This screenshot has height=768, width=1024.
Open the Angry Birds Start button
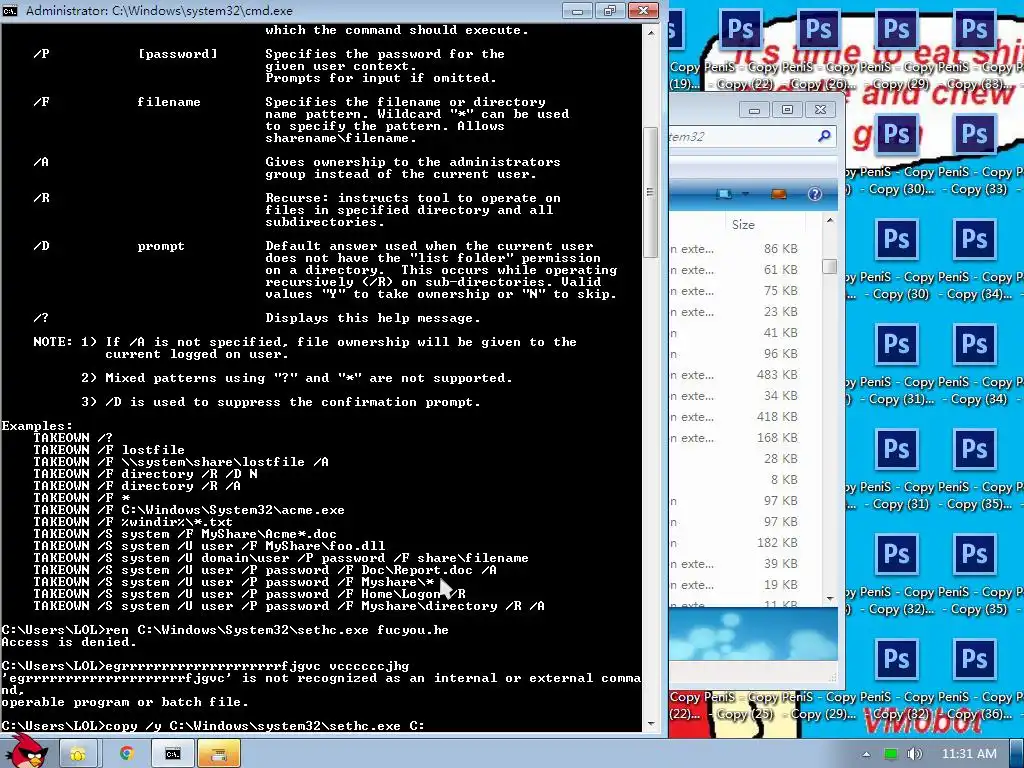coord(26,751)
